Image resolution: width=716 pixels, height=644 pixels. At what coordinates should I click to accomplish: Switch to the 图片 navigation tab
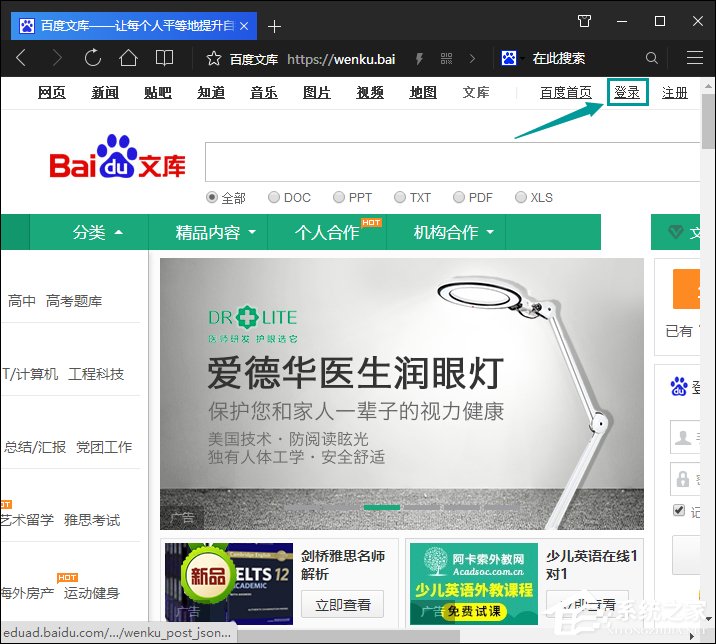317,93
